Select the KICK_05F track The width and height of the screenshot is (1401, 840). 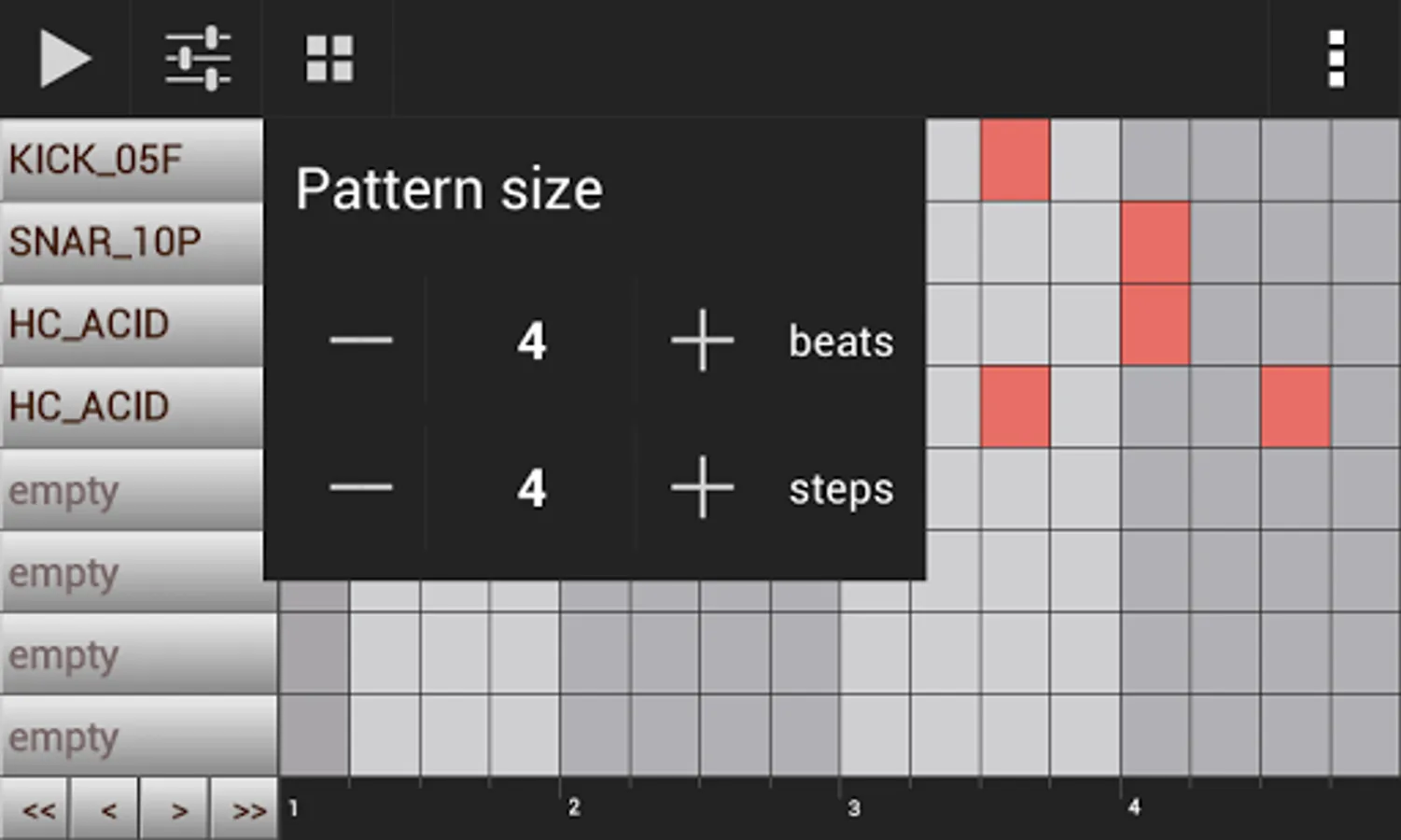(131, 160)
